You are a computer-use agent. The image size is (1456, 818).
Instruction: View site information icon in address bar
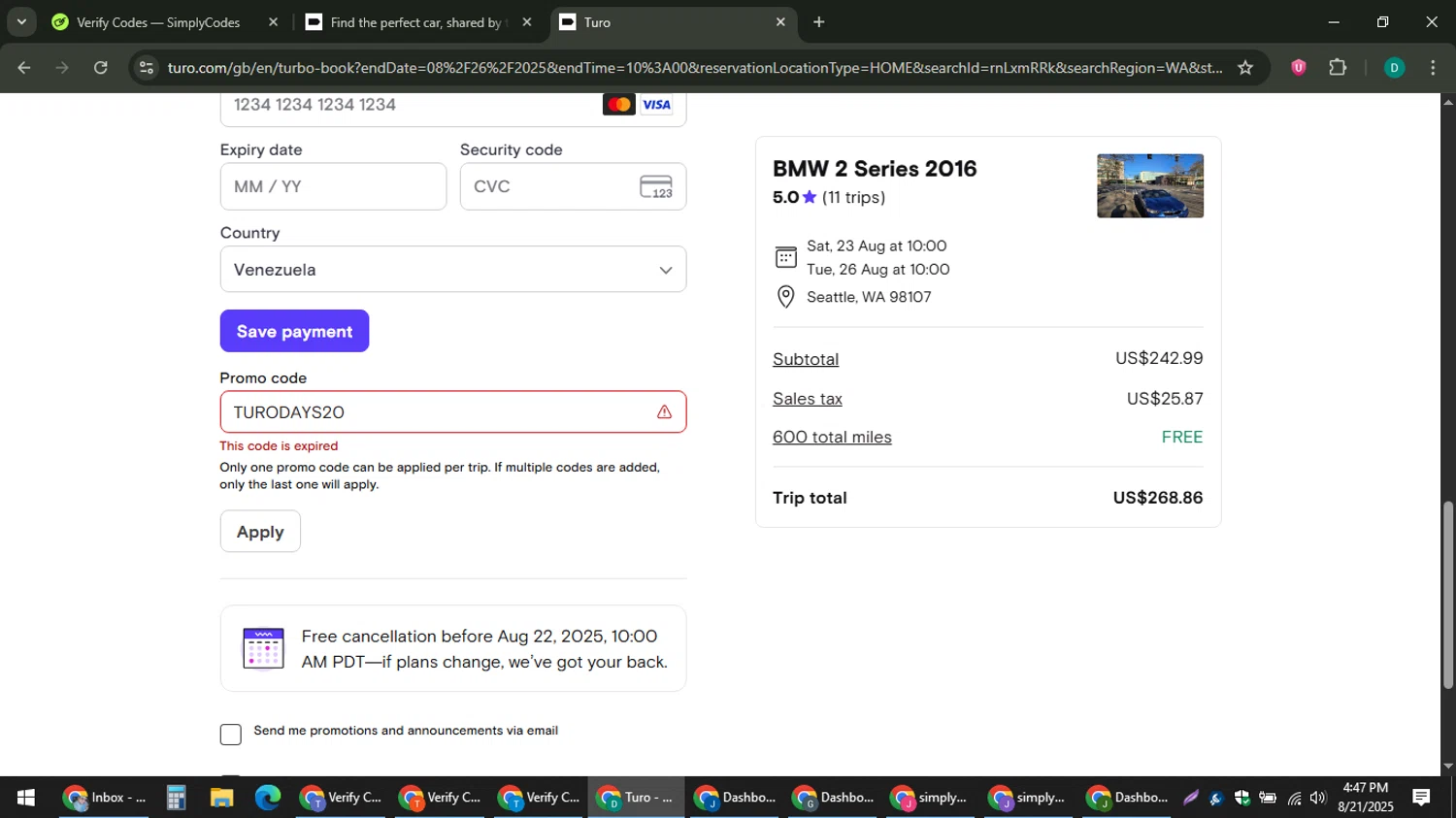click(x=146, y=68)
